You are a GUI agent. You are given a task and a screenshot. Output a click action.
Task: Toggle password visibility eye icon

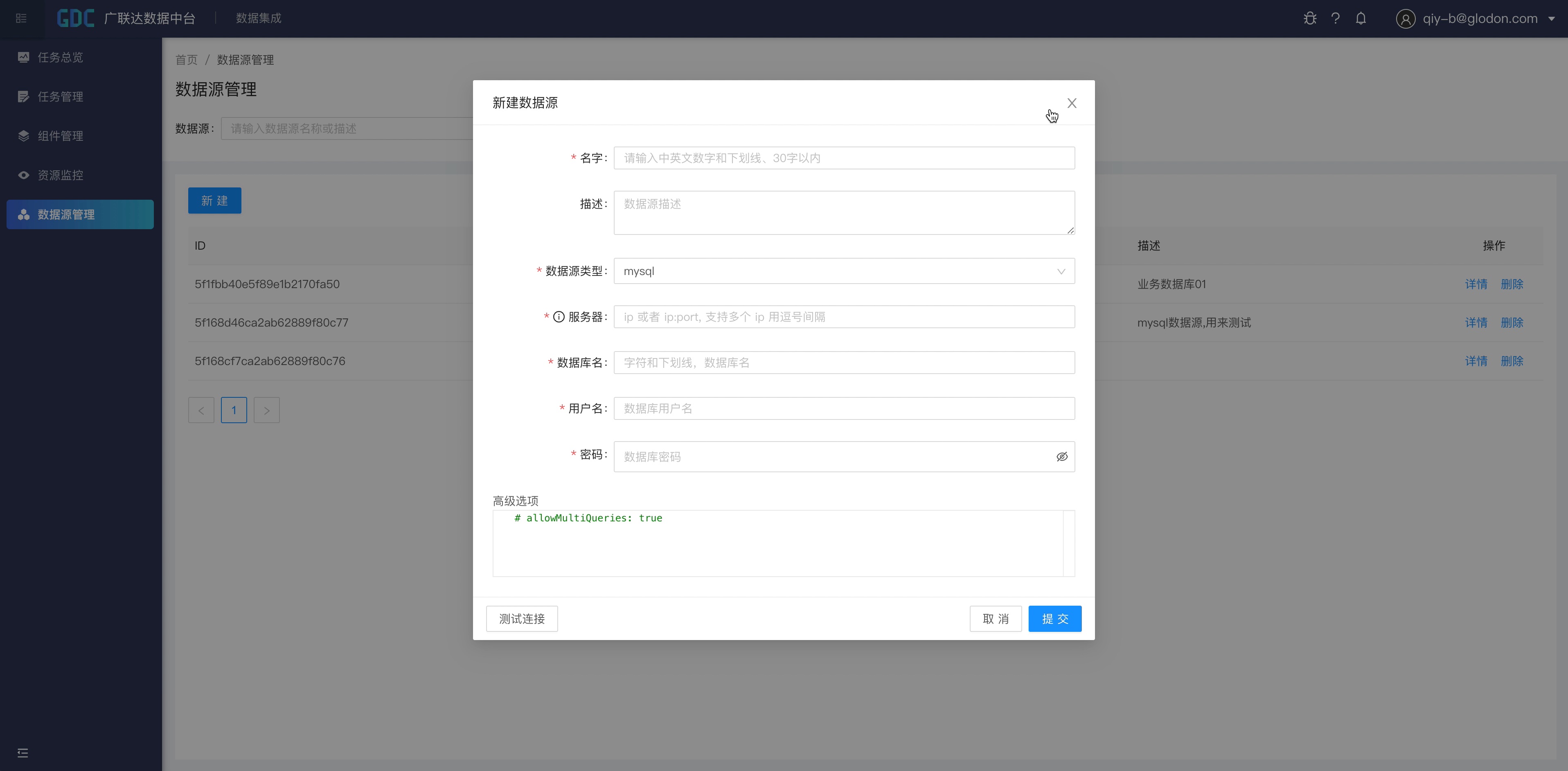click(1061, 457)
